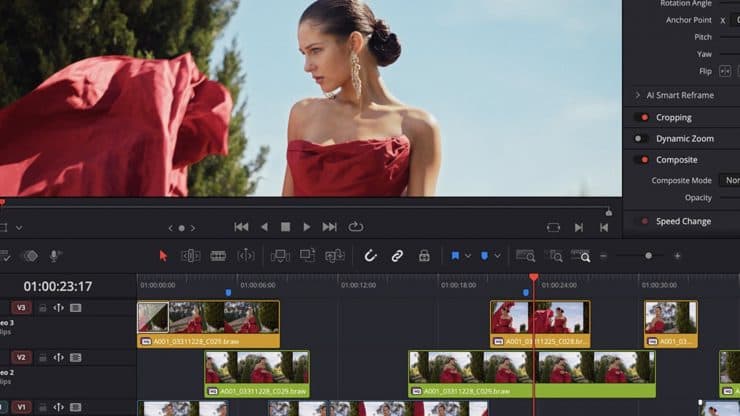Collapse the Composite header label
The image size is (740, 416).
676,160
